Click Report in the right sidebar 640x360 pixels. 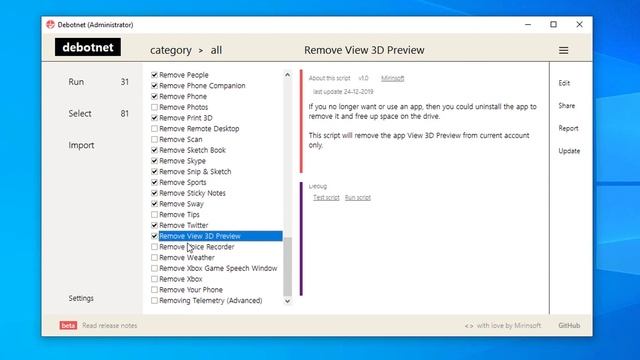568,128
